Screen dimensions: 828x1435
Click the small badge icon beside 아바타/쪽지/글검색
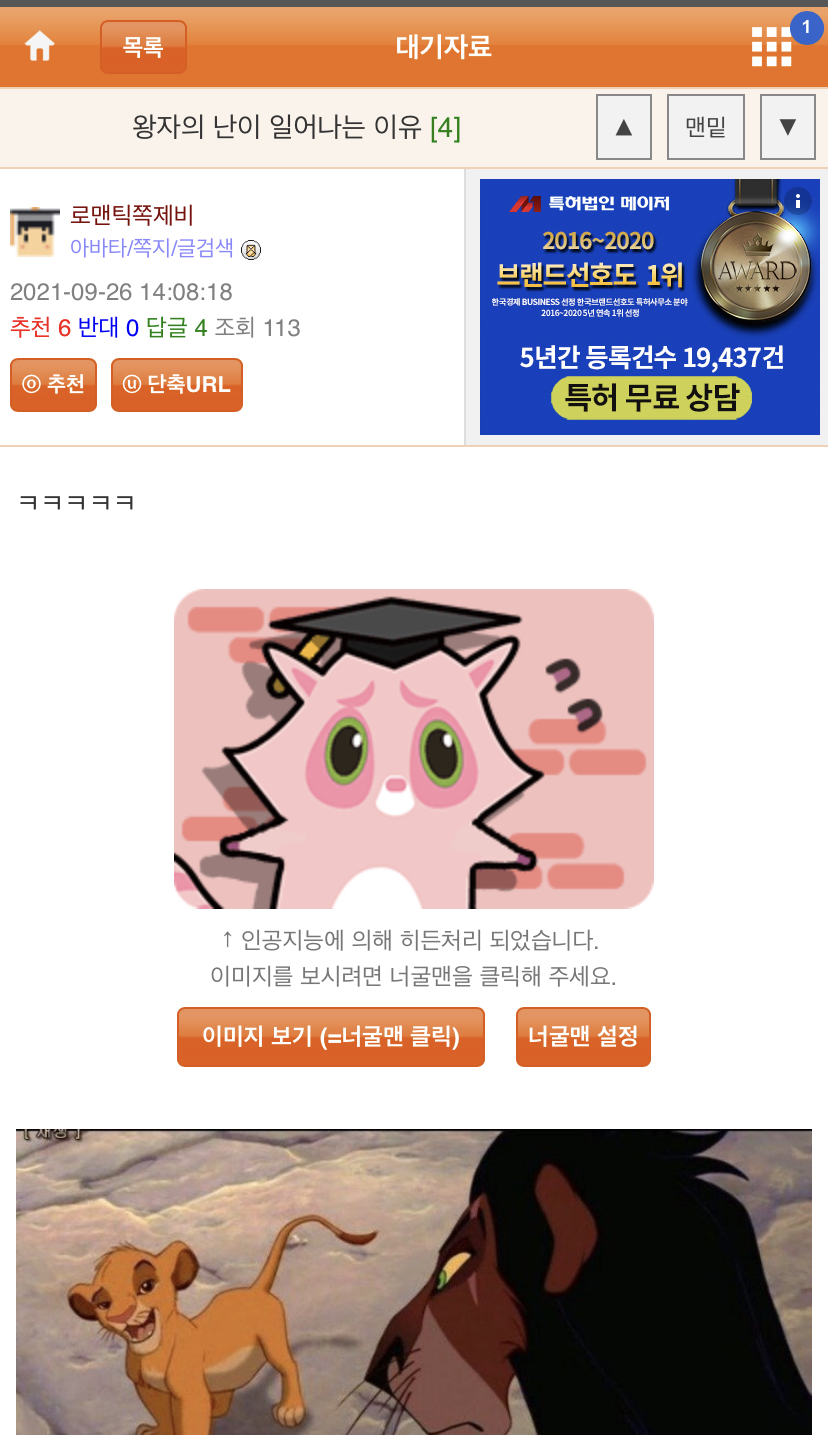point(251,249)
